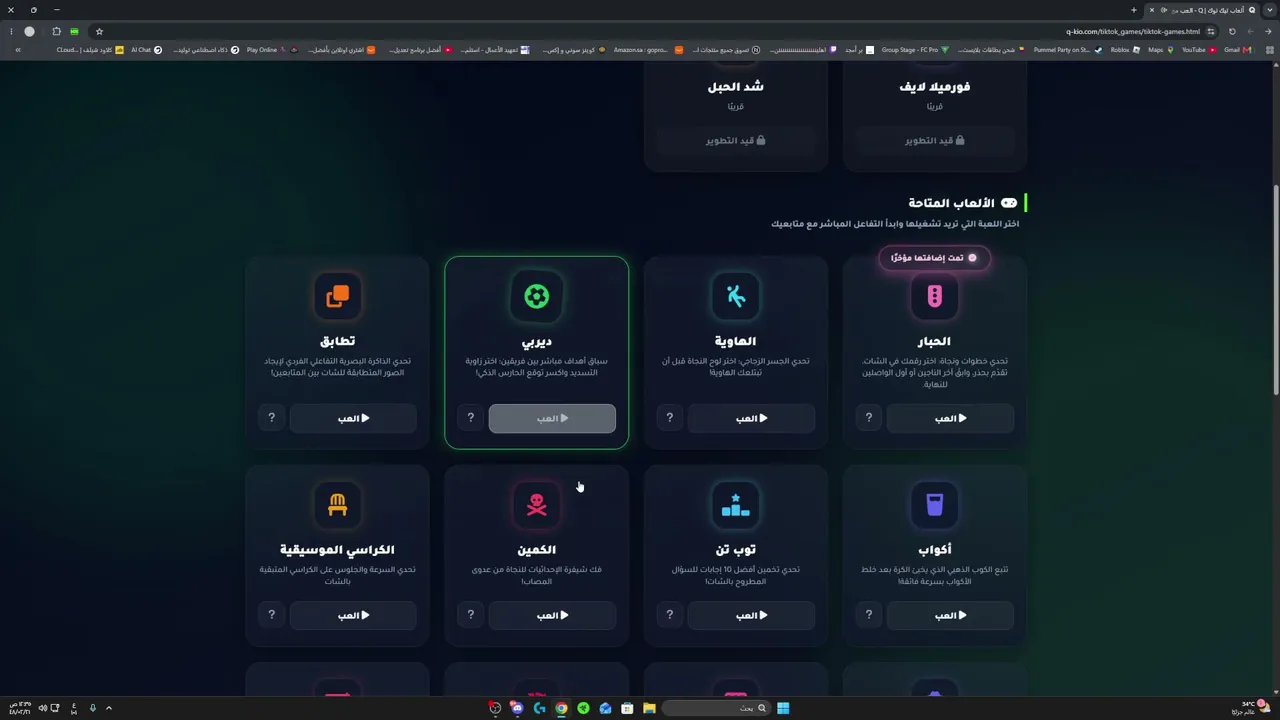Open Microsoft Store from the taskbar
This screenshot has width=1280, height=720.
click(627, 708)
